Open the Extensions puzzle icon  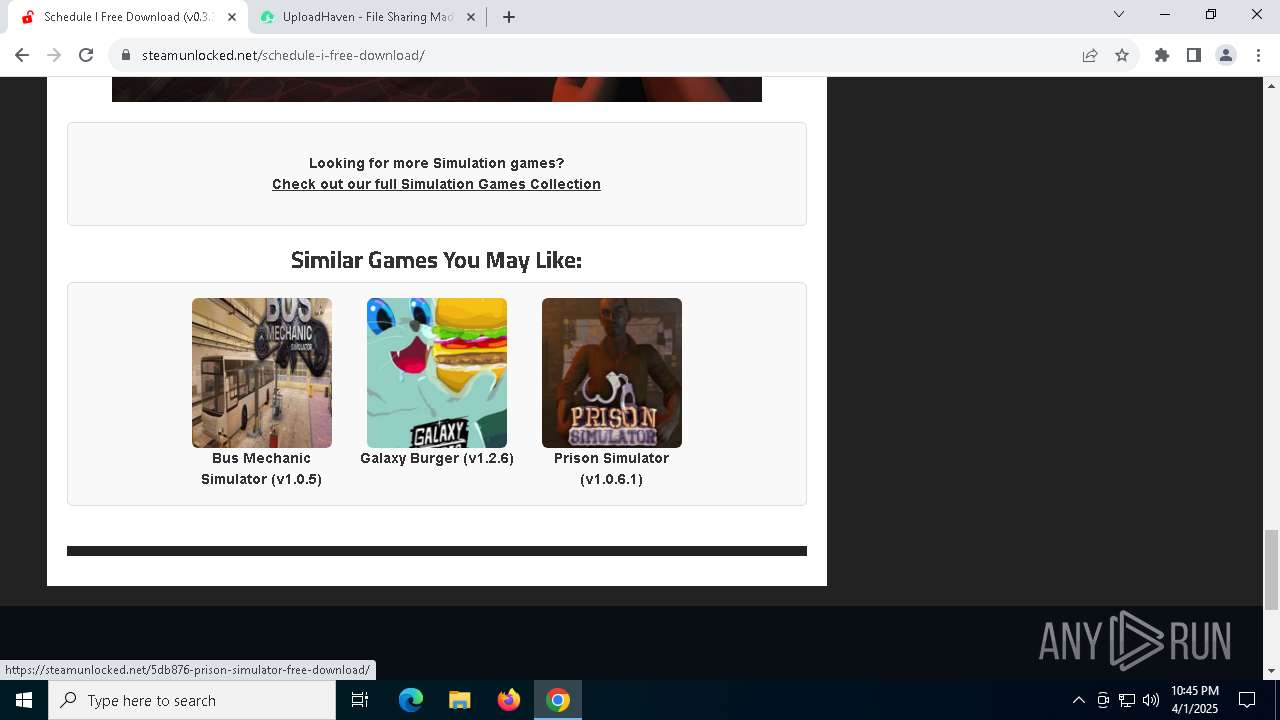[x=1162, y=55]
